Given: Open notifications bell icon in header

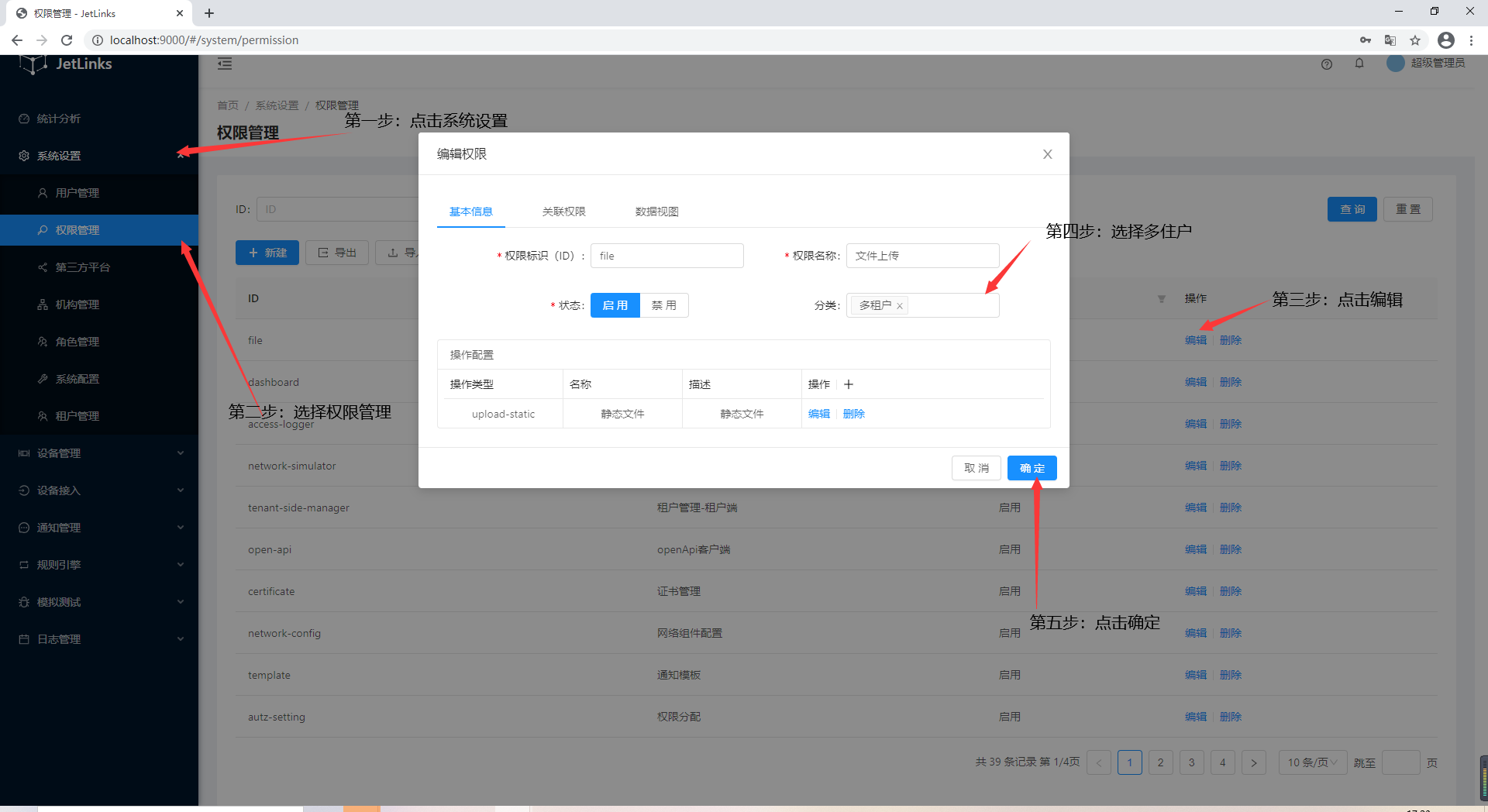Looking at the screenshot, I should pos(1359,64).
